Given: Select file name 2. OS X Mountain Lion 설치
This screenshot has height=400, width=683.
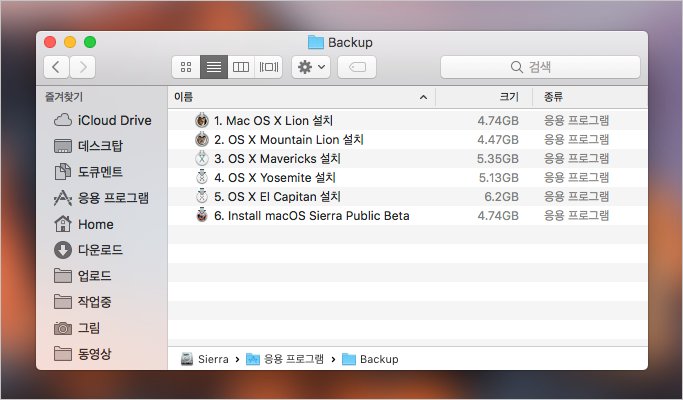Looking at the screenshot, I should (x=289, y=139).
